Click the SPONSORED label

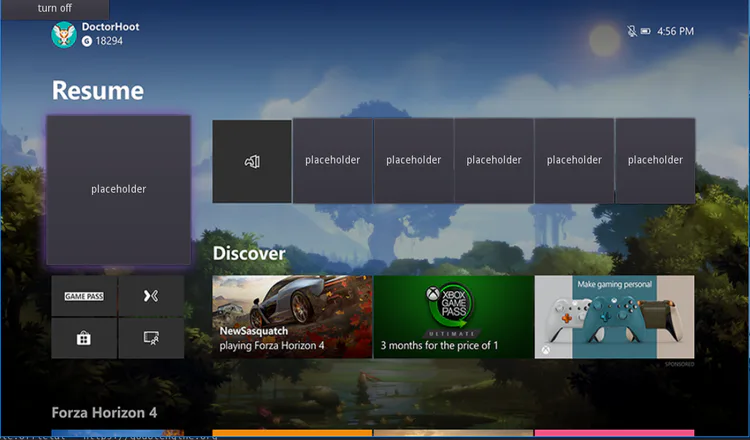pyautogui.click(x=679, y=364)
